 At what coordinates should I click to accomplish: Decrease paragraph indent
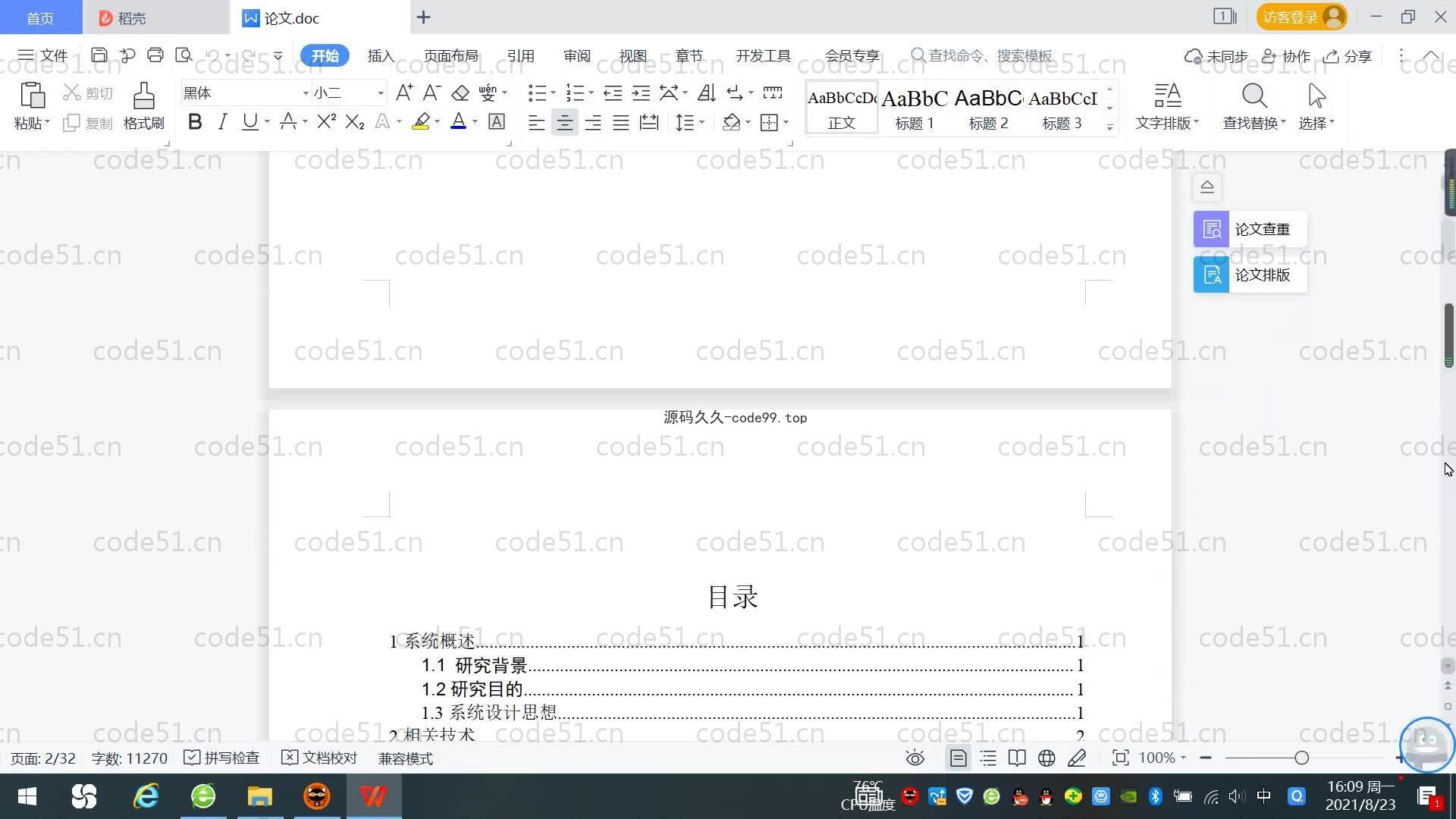(613, 93)
